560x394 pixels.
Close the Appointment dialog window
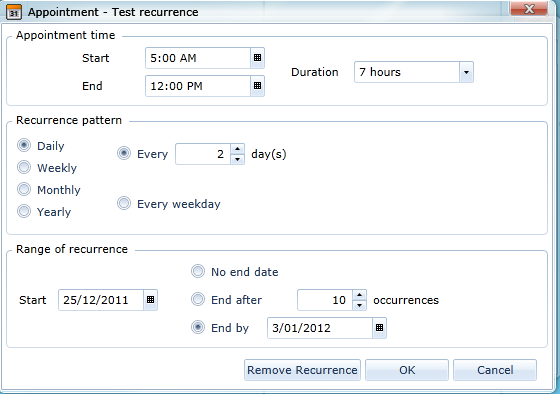529,9
